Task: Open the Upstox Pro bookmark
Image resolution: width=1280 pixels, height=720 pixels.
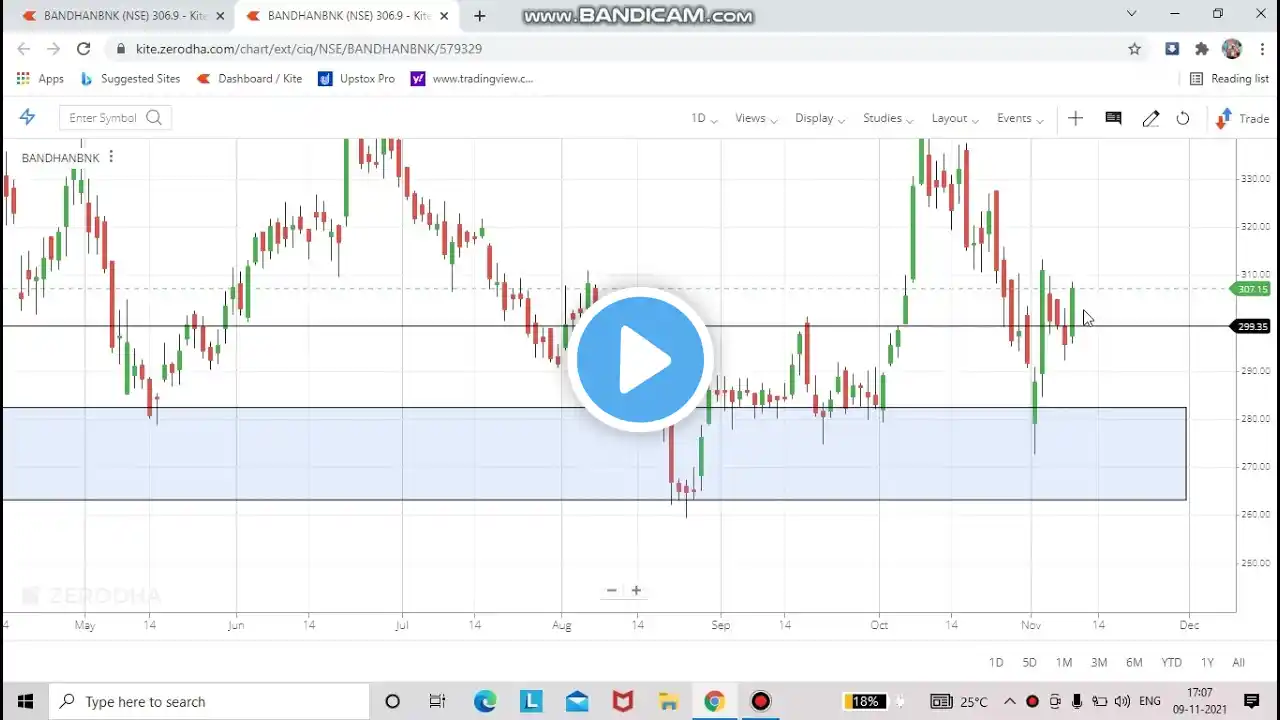Action: tap(357, 78)
